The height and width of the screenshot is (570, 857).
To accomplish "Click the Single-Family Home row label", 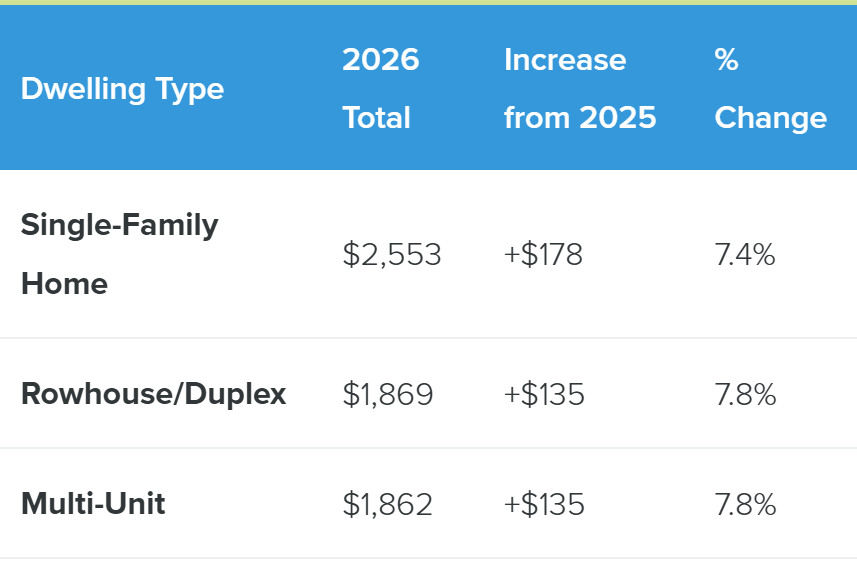I will [x=119, y=254].
